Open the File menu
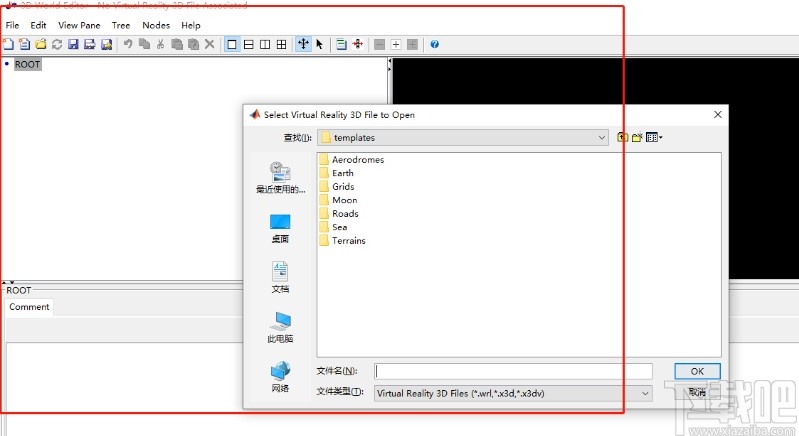This screenshot has height=436, width=799. pyautogui.click(x=12, y=25)
